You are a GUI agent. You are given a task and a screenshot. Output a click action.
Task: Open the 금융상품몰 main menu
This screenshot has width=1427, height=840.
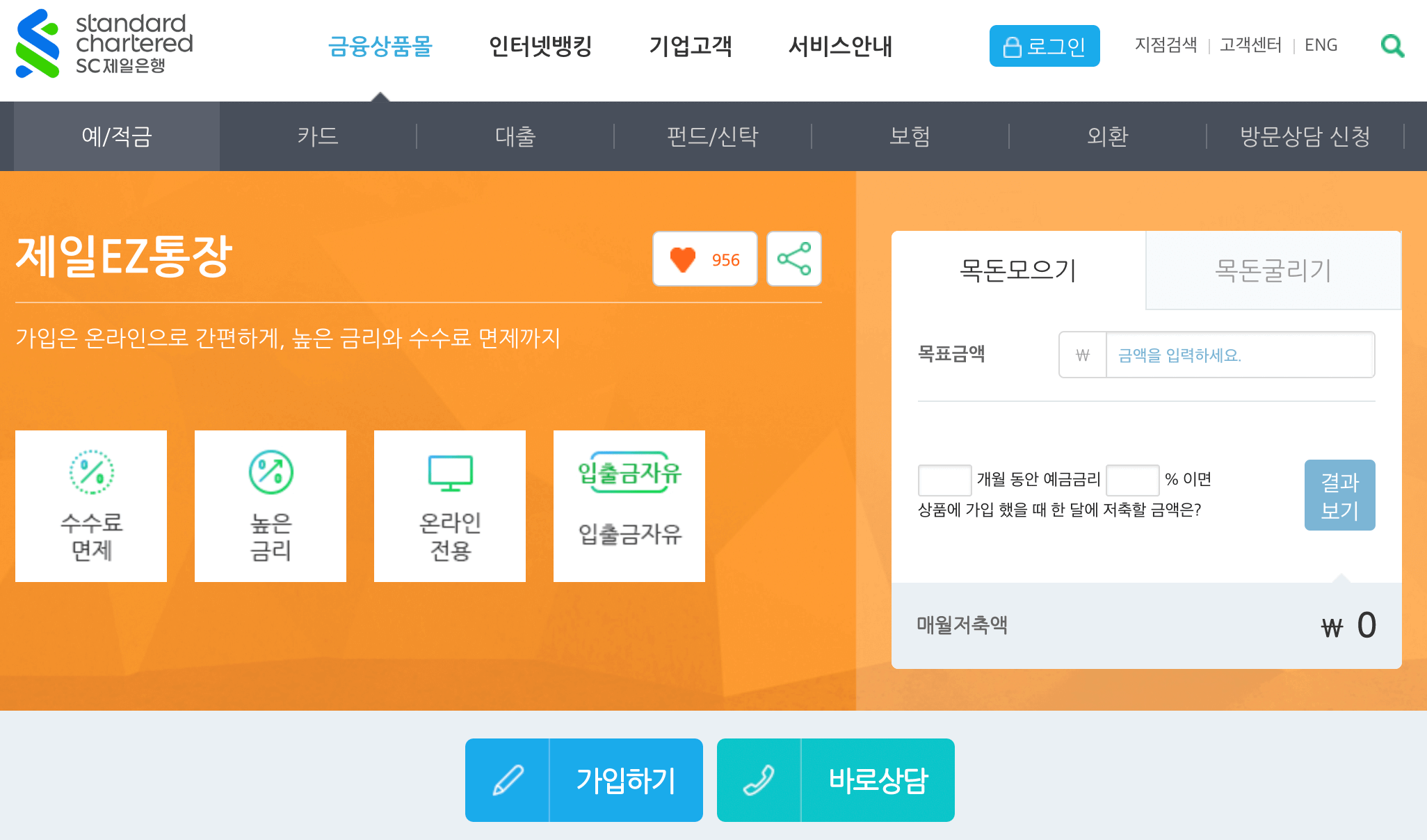(380, 46)
